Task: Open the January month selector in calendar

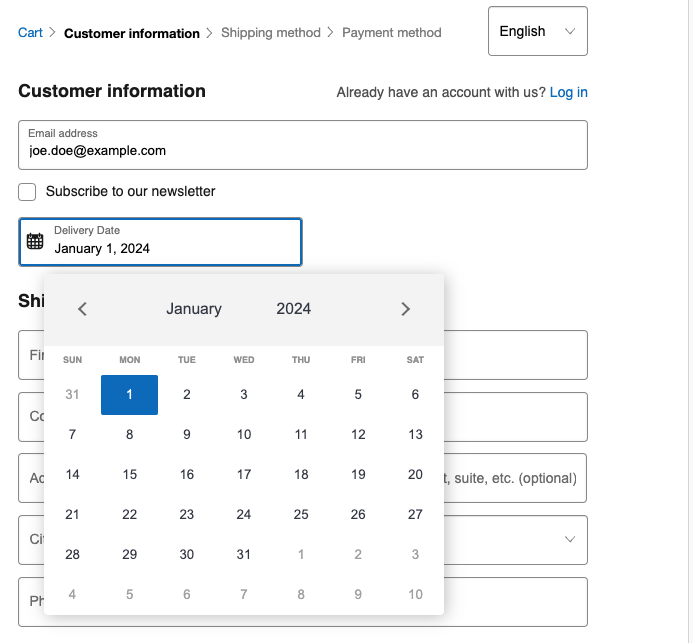Action: (x=194, y=309)
